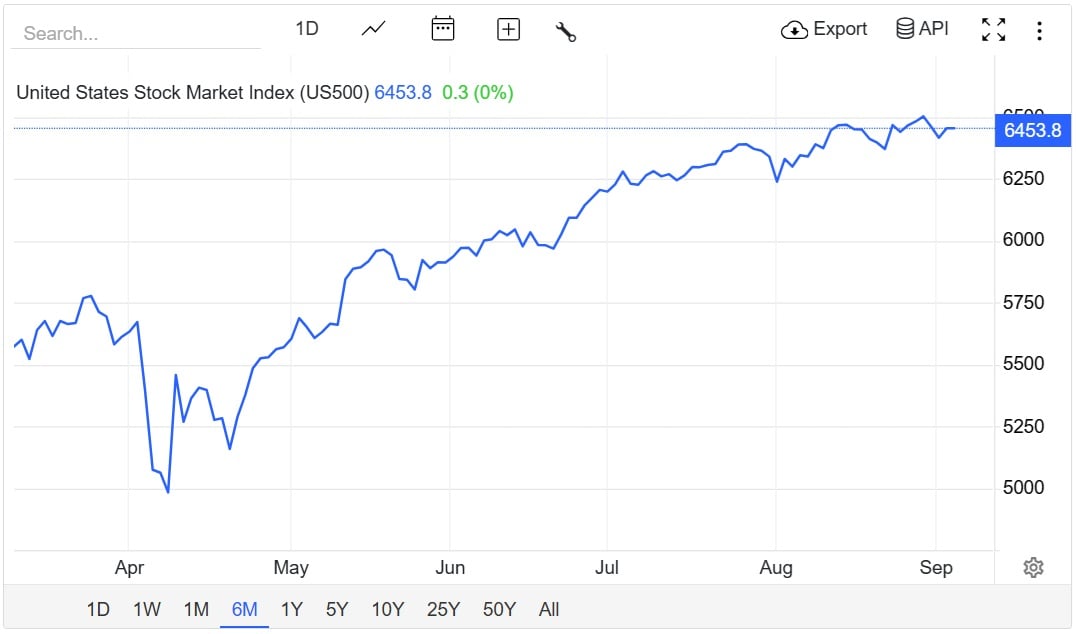Switch to the 1W time range
This screenshot has width=1076, height=634.
point(147,609)
